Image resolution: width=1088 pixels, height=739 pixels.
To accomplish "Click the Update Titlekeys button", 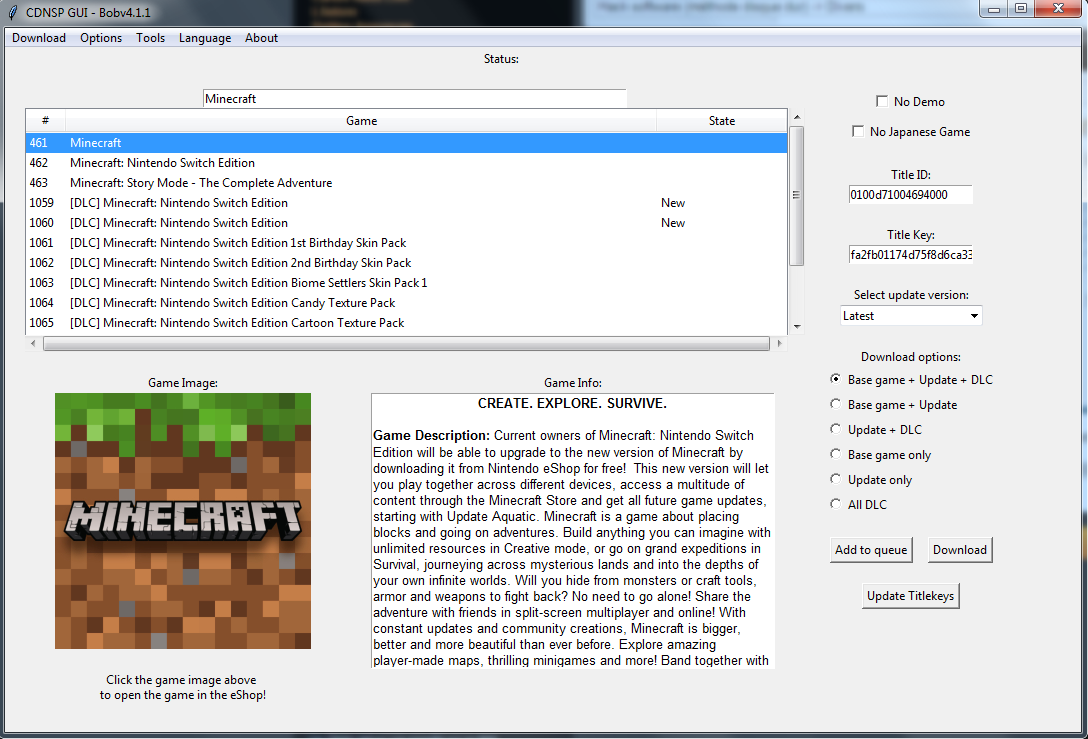I will click(910, 596).
